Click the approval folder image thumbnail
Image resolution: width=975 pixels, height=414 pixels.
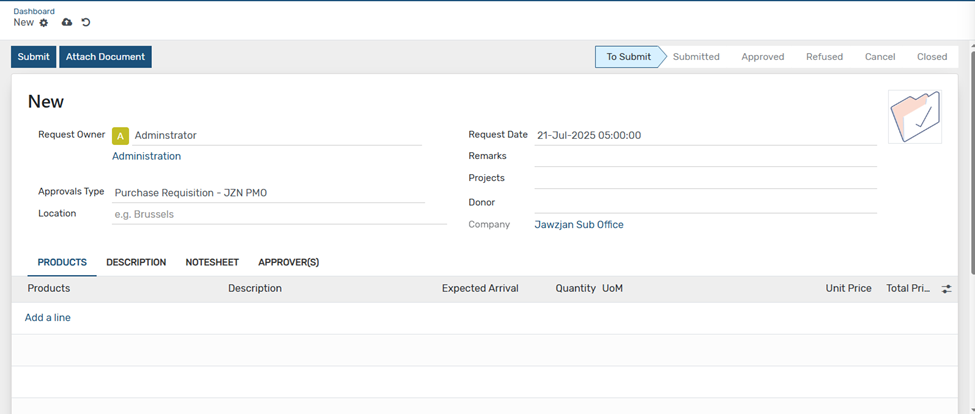[x=915, y=117]
